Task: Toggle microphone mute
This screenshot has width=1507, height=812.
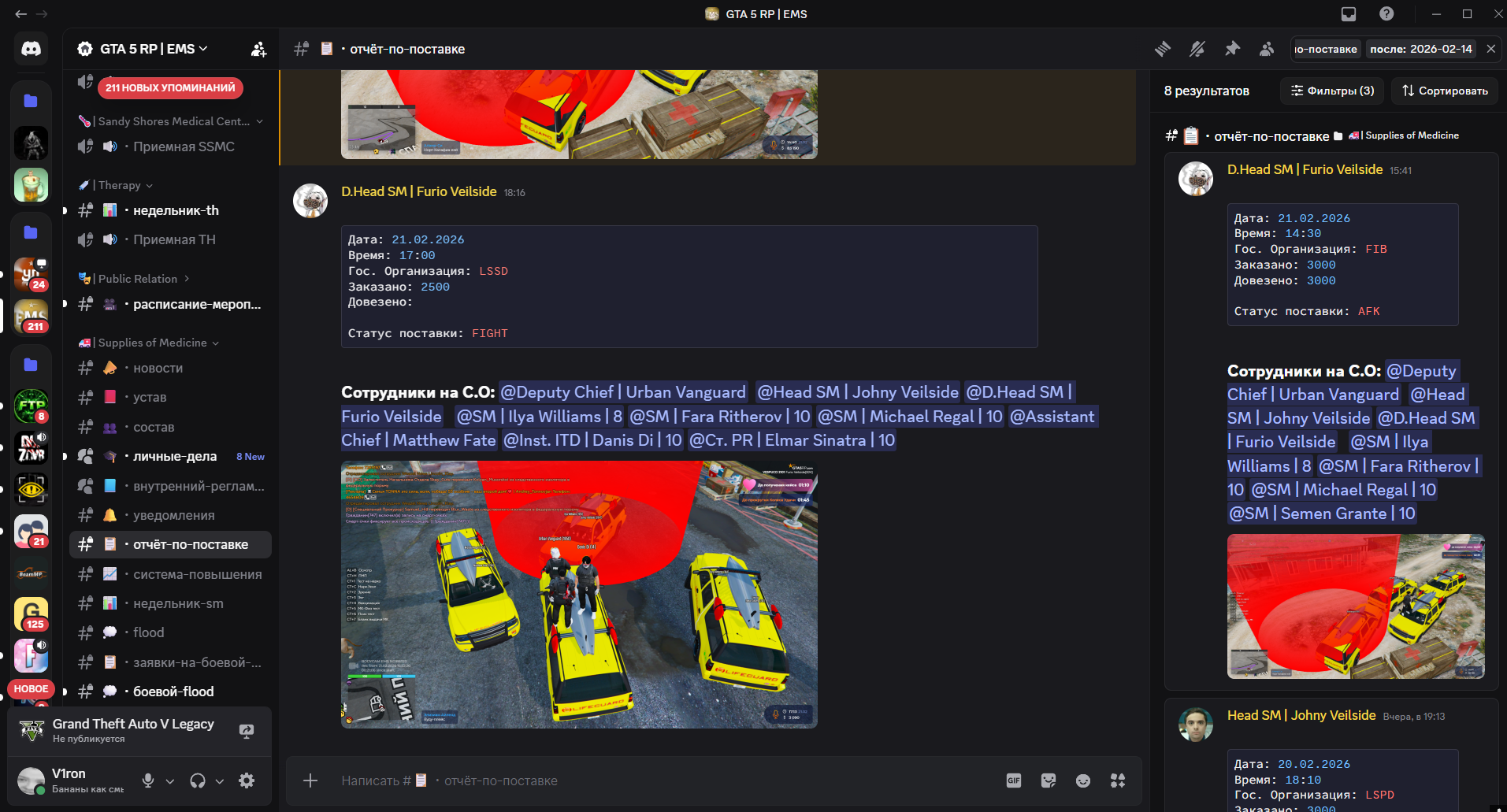Action: [148, 780]
